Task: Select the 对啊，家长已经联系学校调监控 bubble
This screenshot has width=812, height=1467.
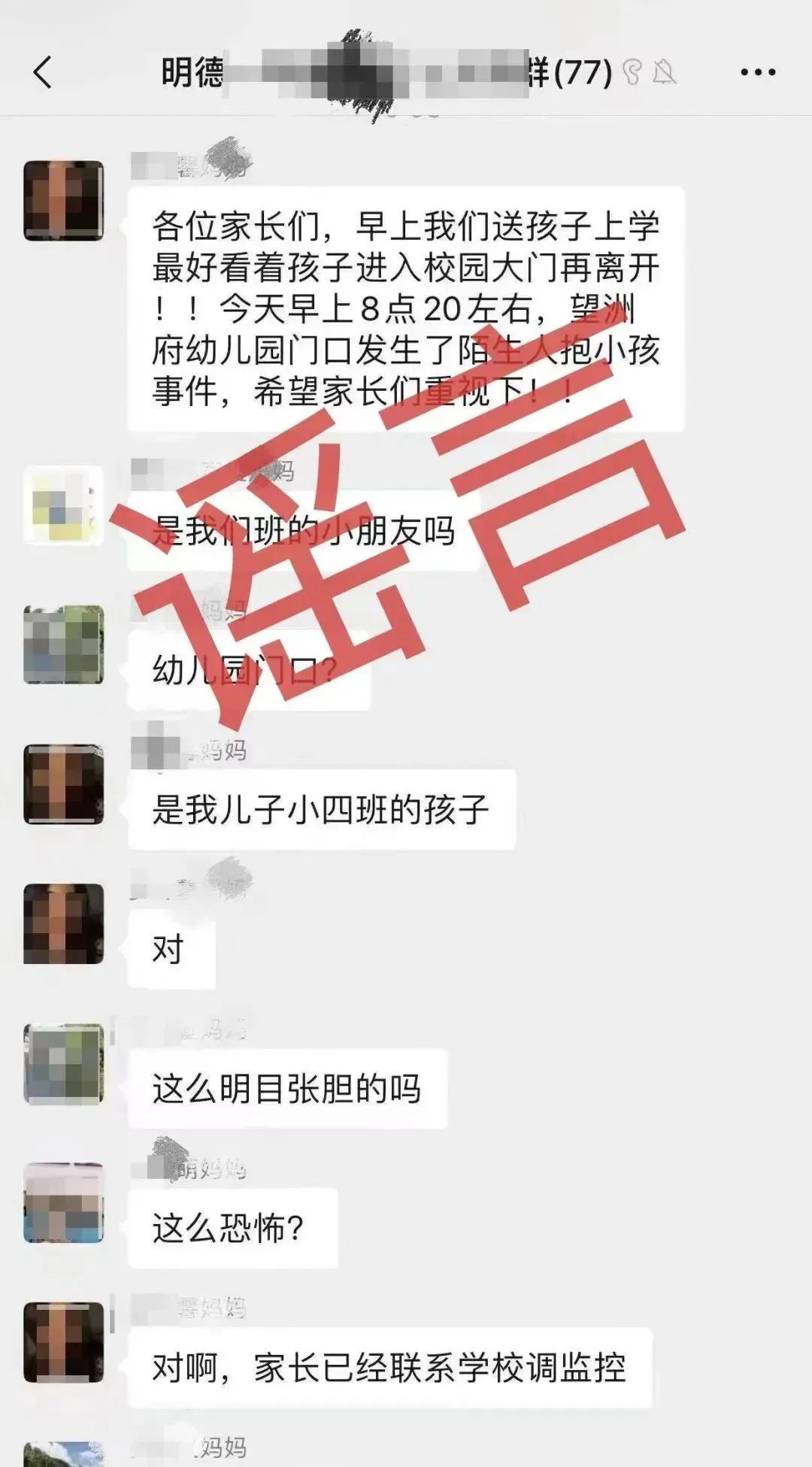Action: 389,1368
